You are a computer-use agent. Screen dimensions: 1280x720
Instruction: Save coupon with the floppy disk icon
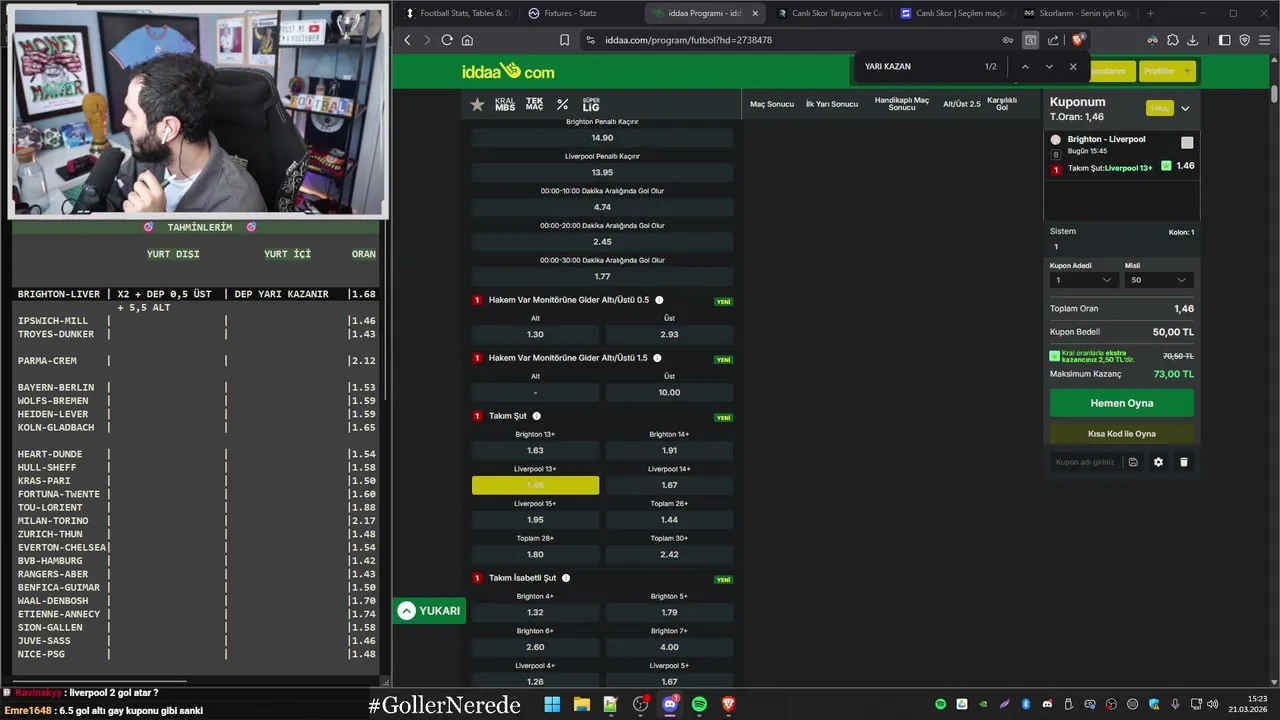(x=1133, y=462)
